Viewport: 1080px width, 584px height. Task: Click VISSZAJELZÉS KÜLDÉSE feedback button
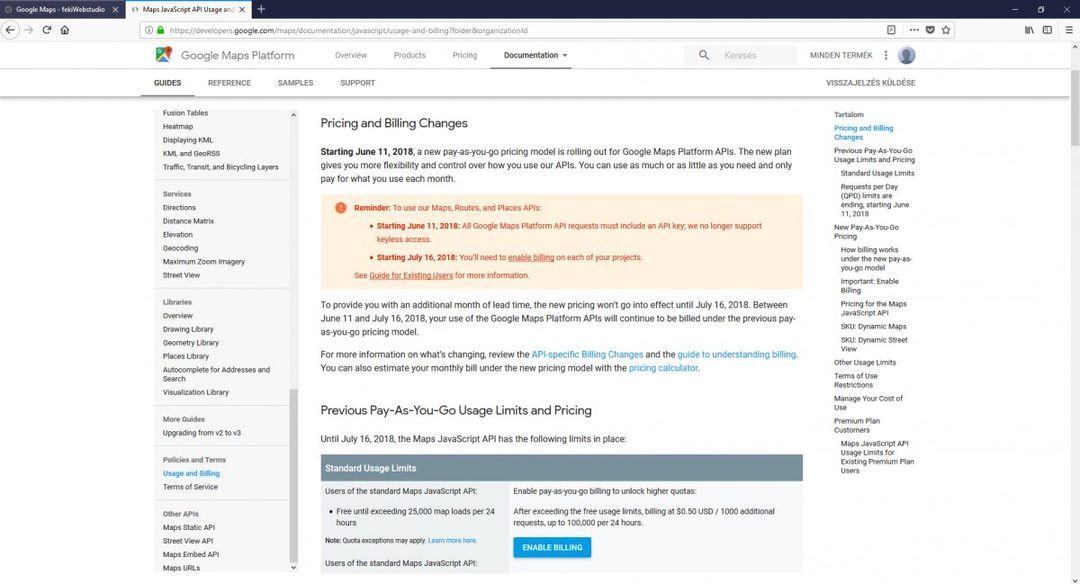tap(871, 83)
